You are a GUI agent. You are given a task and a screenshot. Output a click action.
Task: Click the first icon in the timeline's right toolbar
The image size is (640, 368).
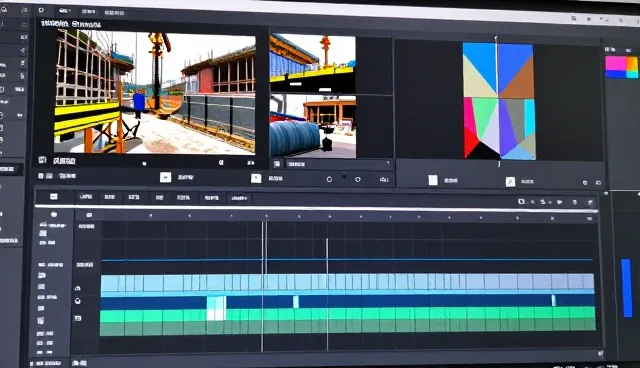coord(521,201)
